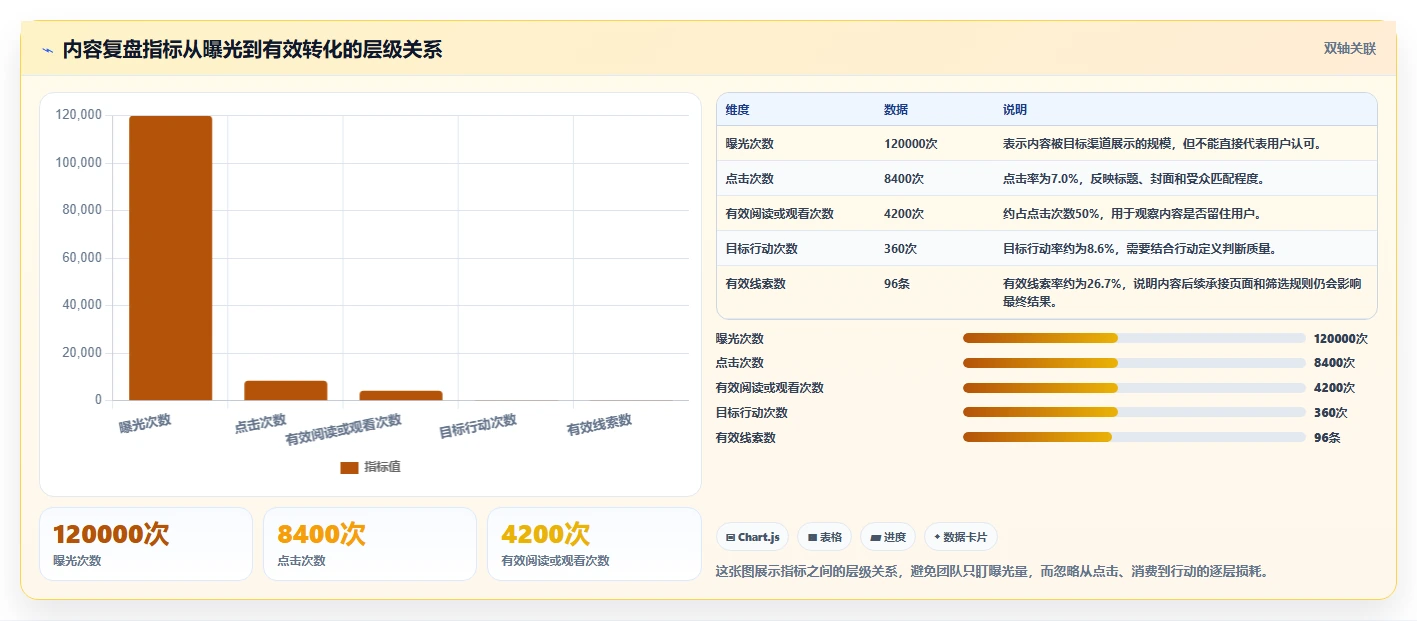Click the tall 曝光次数 bar in the chart
1417x621 pixels.
[171, 258]
